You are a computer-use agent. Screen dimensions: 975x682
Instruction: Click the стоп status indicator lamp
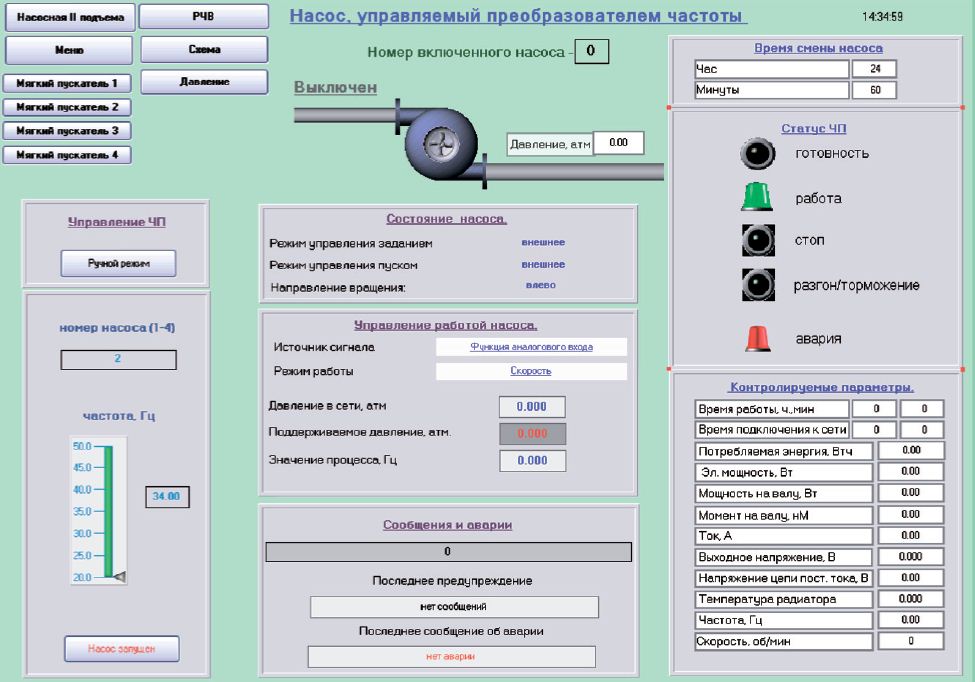pyautogui.click(x=757, y=241)
